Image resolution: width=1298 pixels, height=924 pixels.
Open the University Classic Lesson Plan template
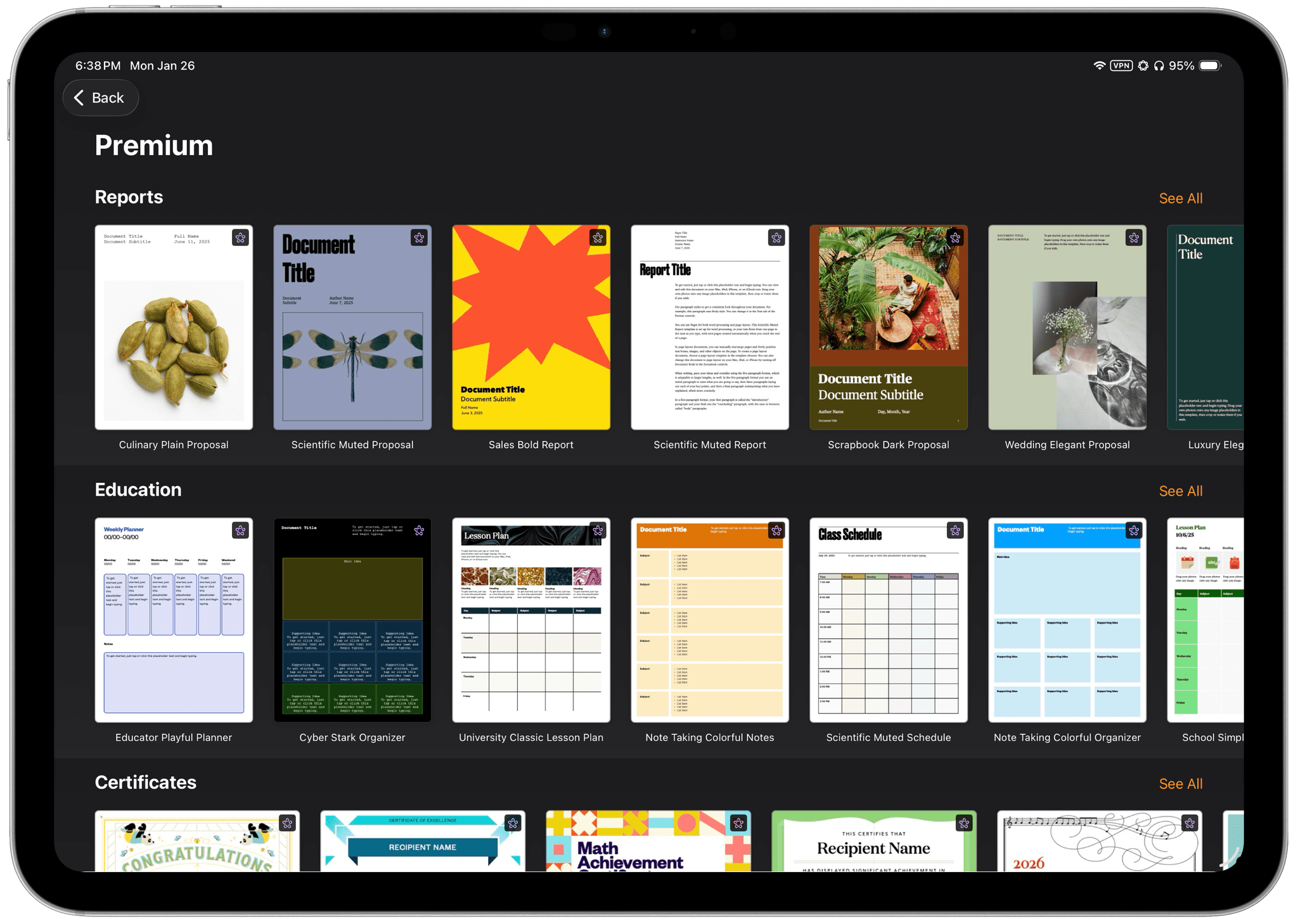[x=530, y=621]
